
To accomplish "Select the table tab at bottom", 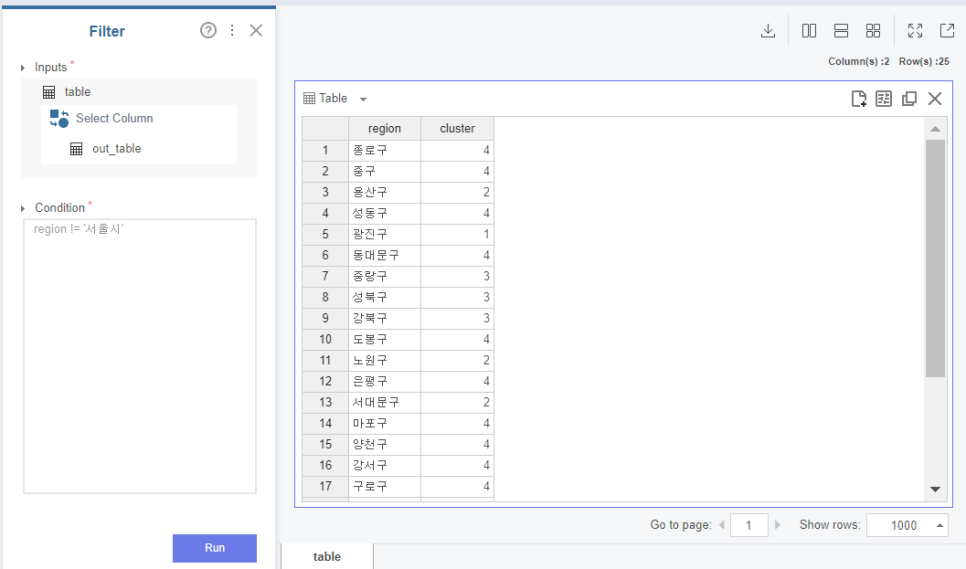I will [x=327, y=557].
